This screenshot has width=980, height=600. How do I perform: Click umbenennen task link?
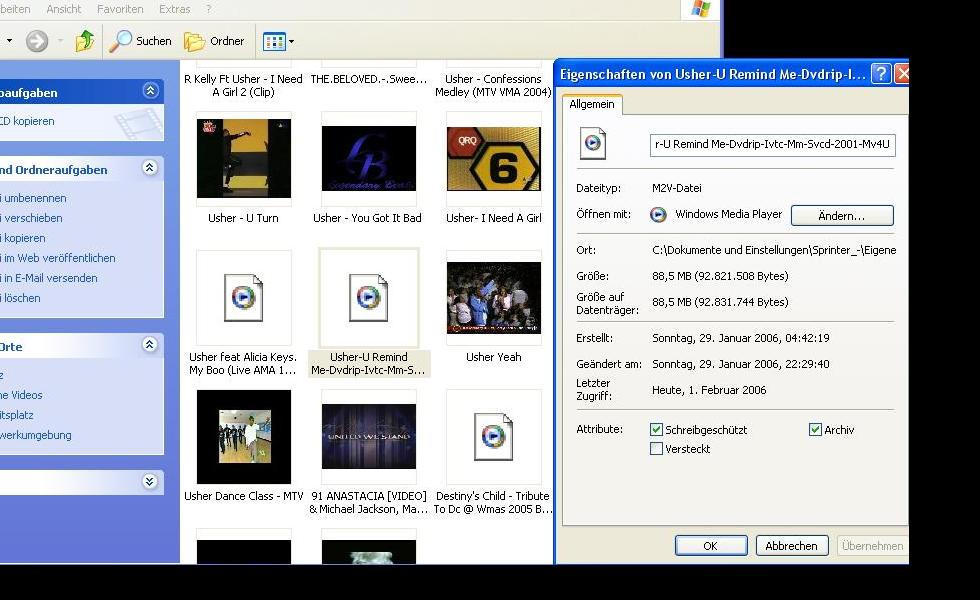33,198
